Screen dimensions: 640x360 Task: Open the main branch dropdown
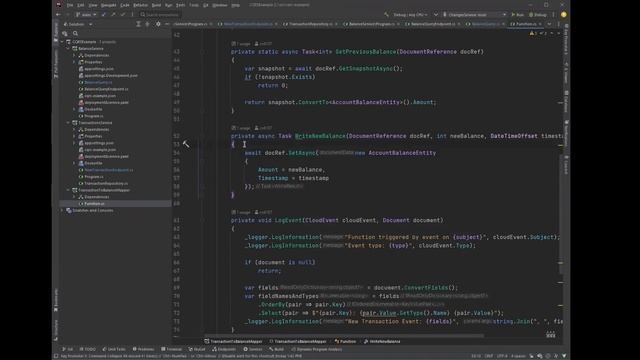86,15
